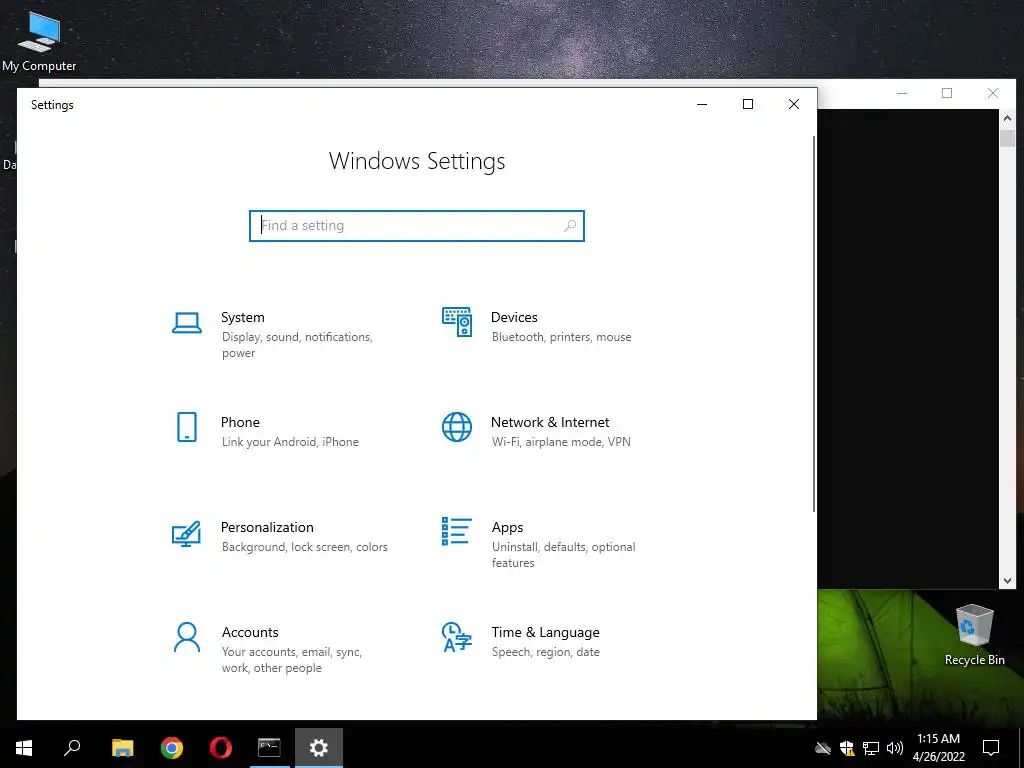The height and width of the screenshot is (768, 1024).
Task: Click the cloud sync tray icon
Action: pos(823,748)
